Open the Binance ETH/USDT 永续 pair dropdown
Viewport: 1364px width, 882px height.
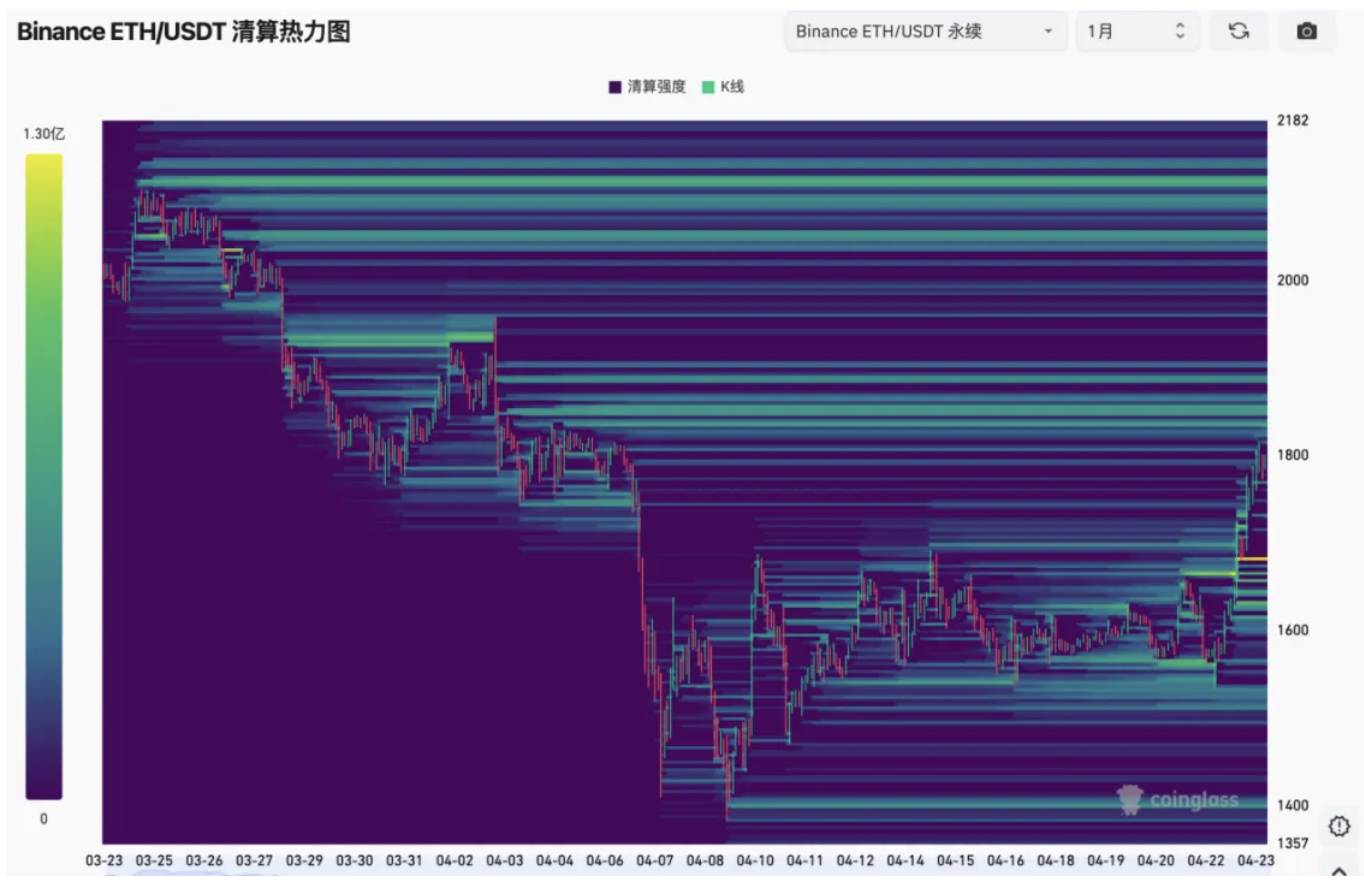[x=926, y=31]
